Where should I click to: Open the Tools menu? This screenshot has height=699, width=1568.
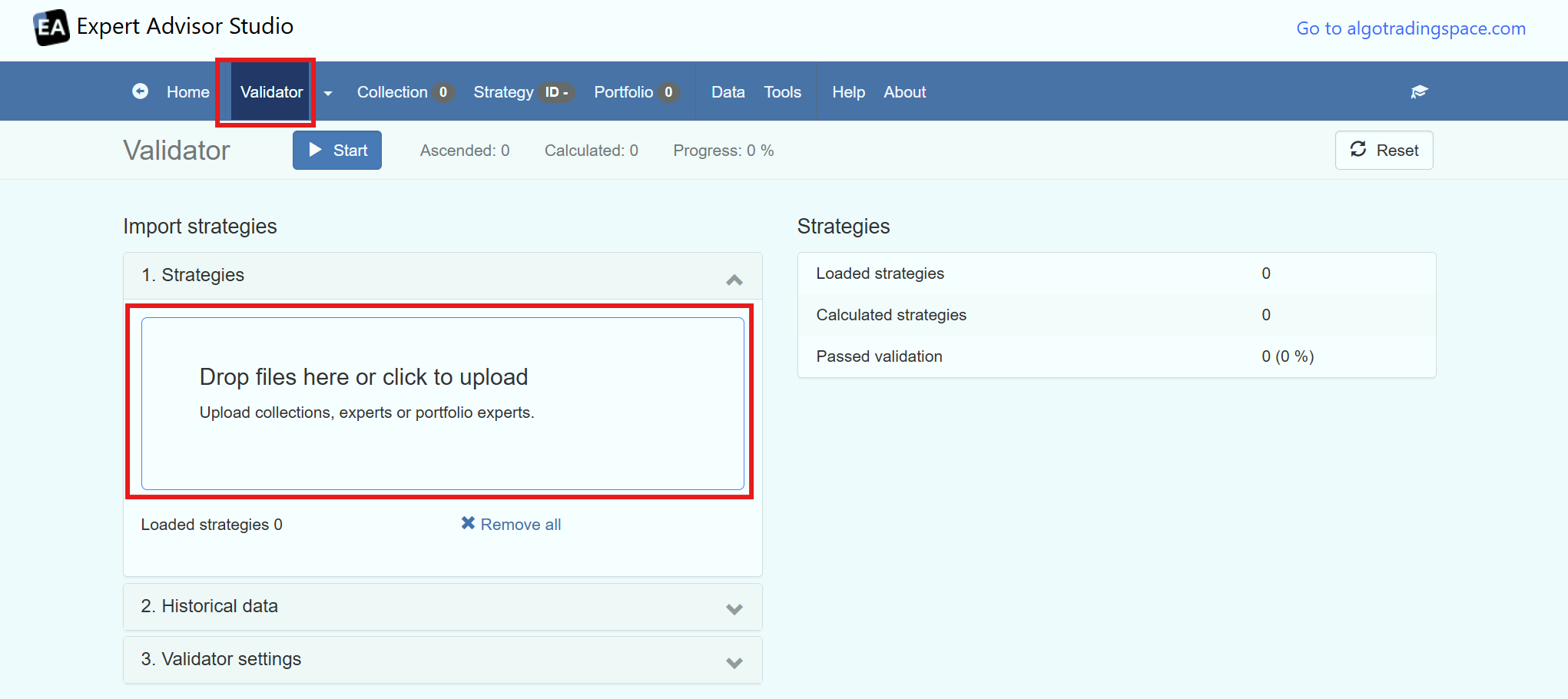pos(782,92)
